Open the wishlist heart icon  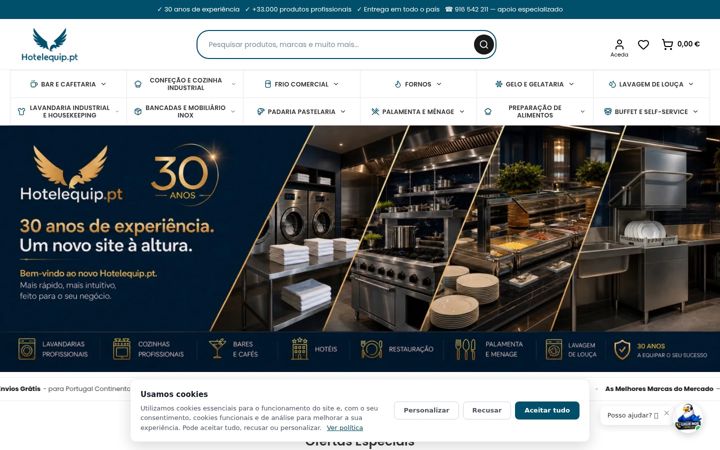pyautogui.click(x=643, y=45)
